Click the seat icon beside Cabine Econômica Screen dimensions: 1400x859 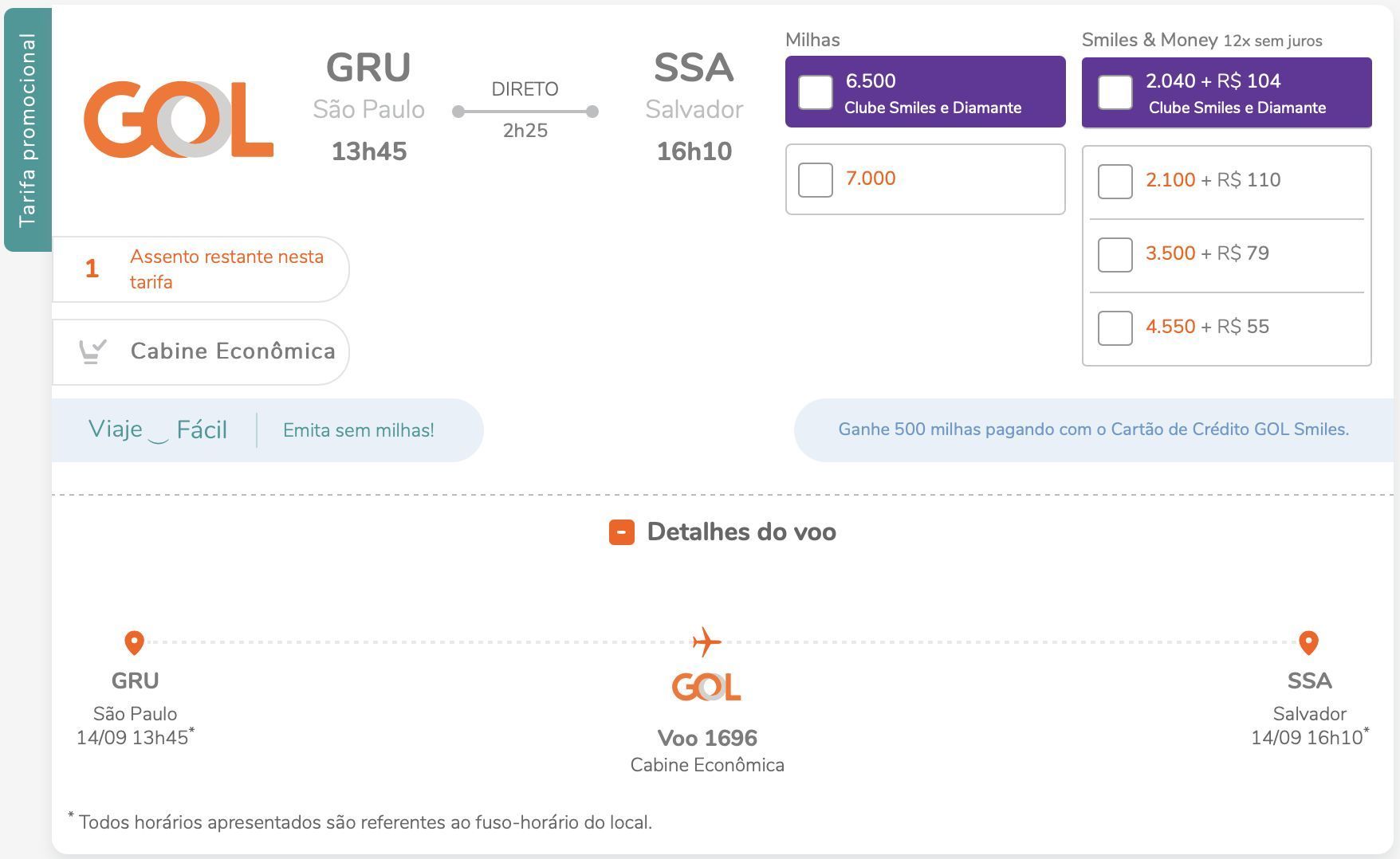(92, 351)
